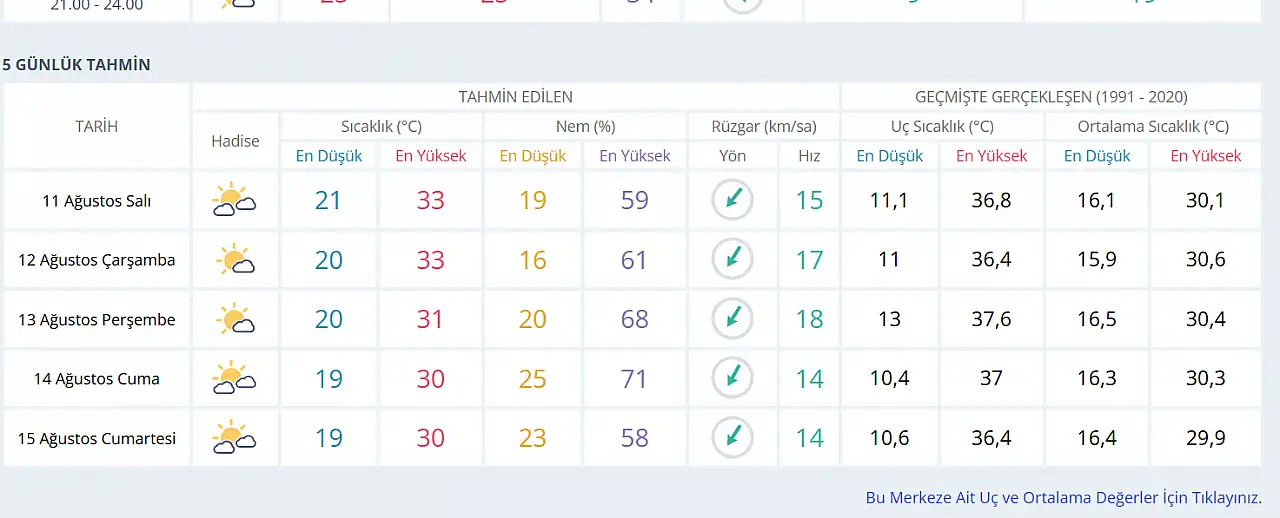1280x518 pixels.
Task: Open the Uç ve Ortalama Değerler link
Action: (x=1063, y=497)
